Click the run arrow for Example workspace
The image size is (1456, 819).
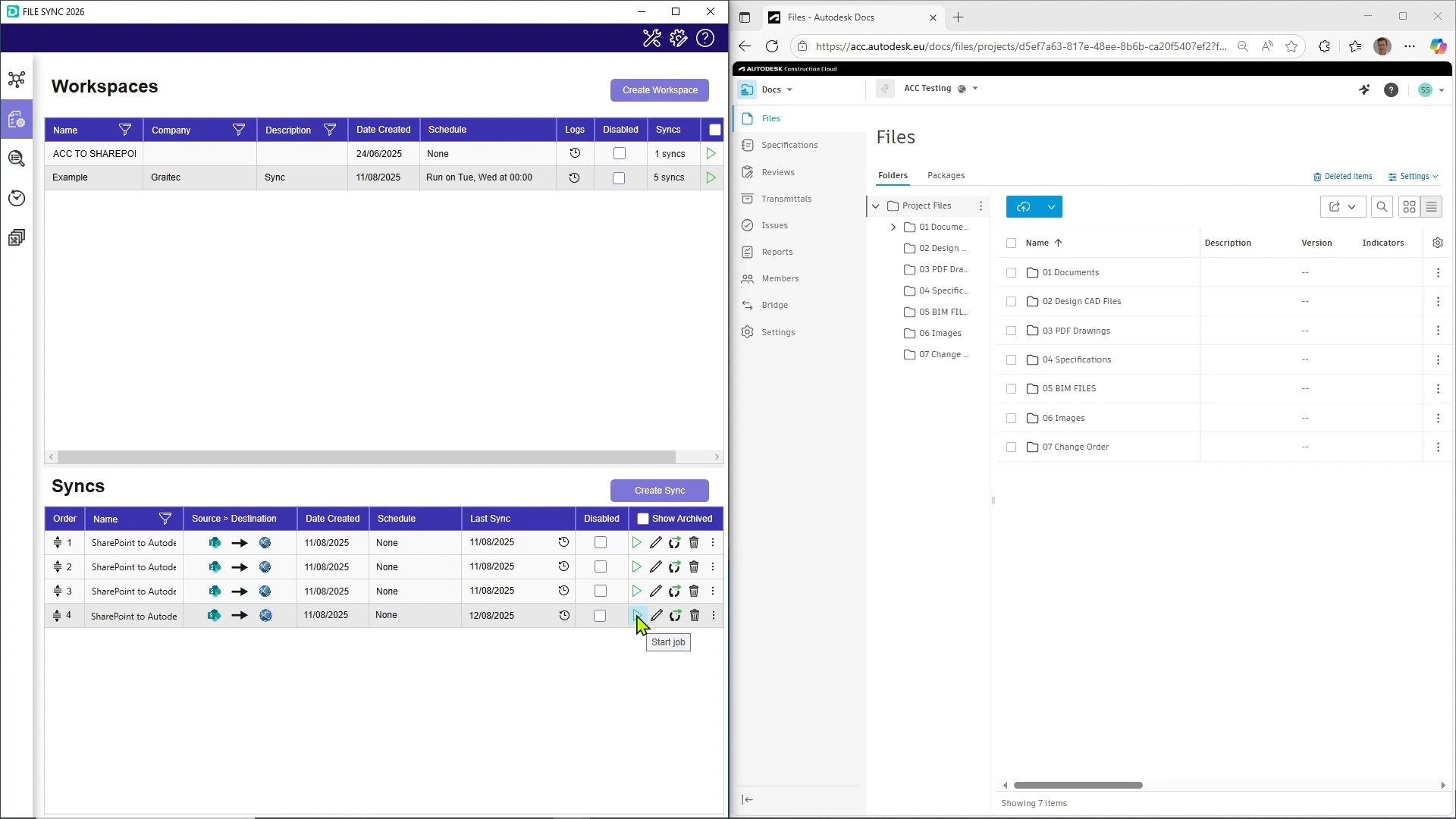click(711, 177)
